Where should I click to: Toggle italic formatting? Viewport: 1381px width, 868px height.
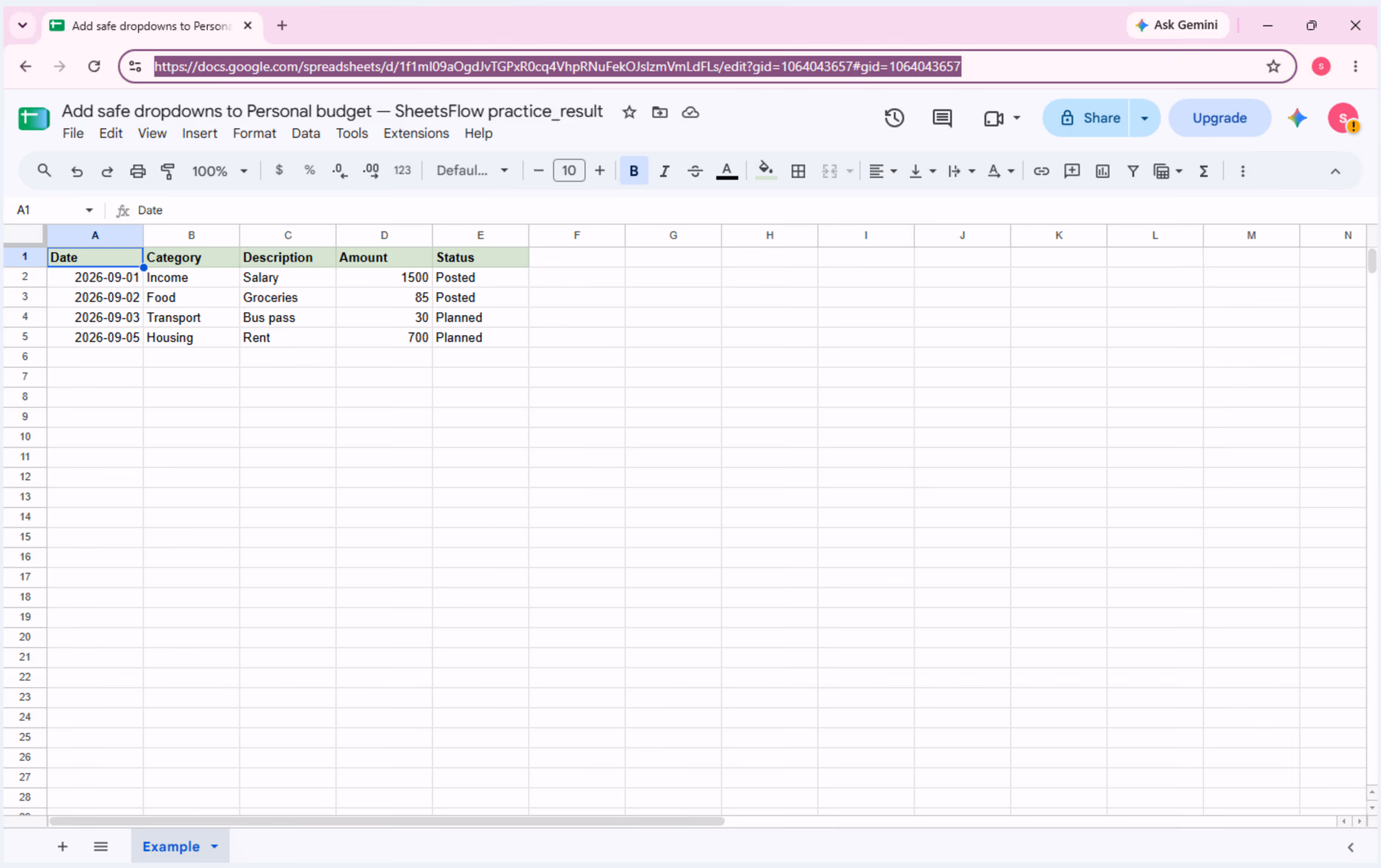click(664, 171)
